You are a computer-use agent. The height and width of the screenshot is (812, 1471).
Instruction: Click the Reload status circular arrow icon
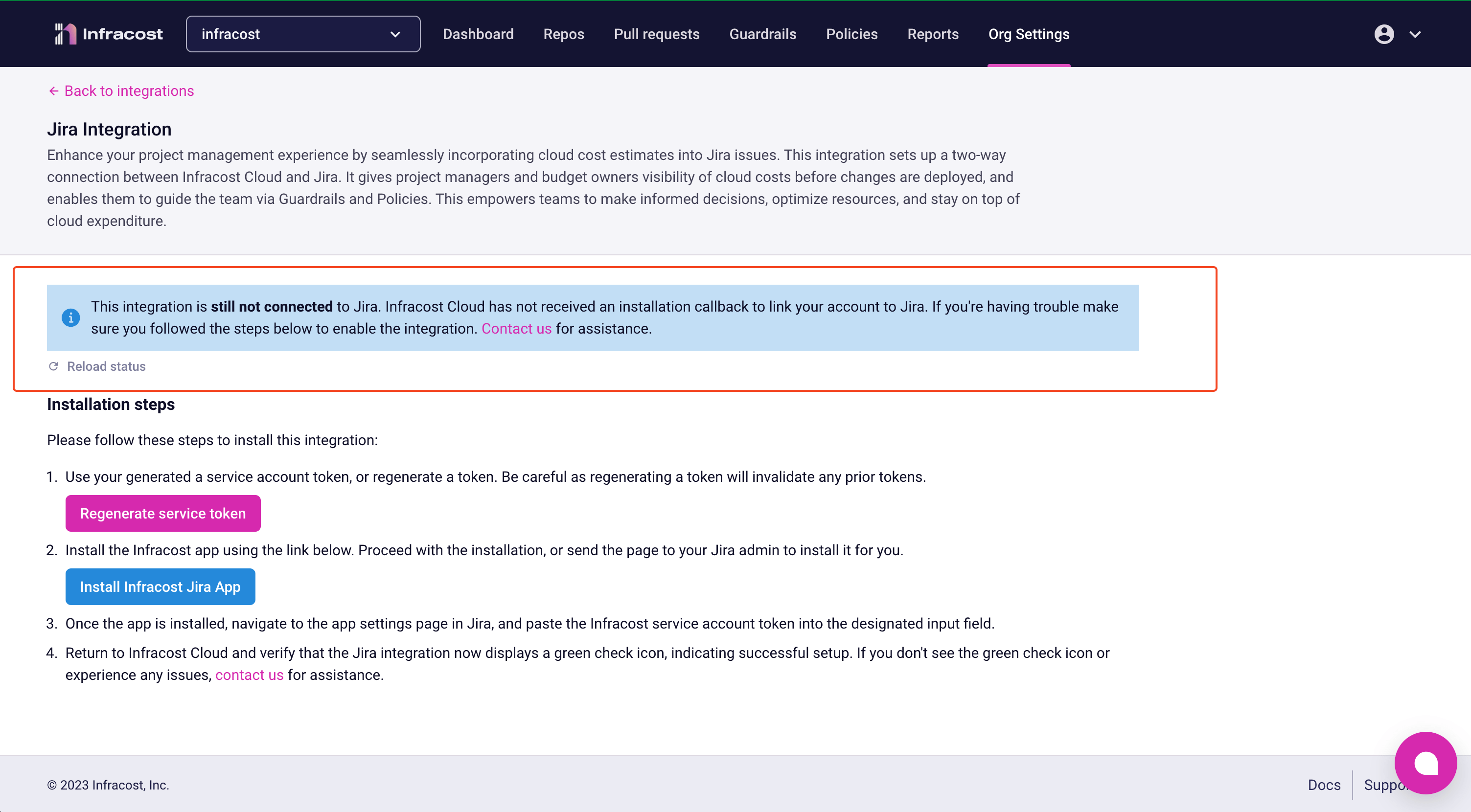53,366
